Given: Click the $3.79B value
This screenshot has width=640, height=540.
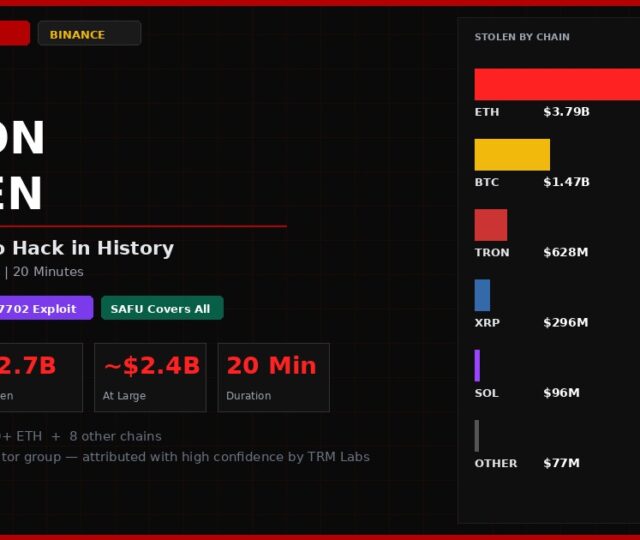Looking at the screenshot, I should [x=566, y=112].
